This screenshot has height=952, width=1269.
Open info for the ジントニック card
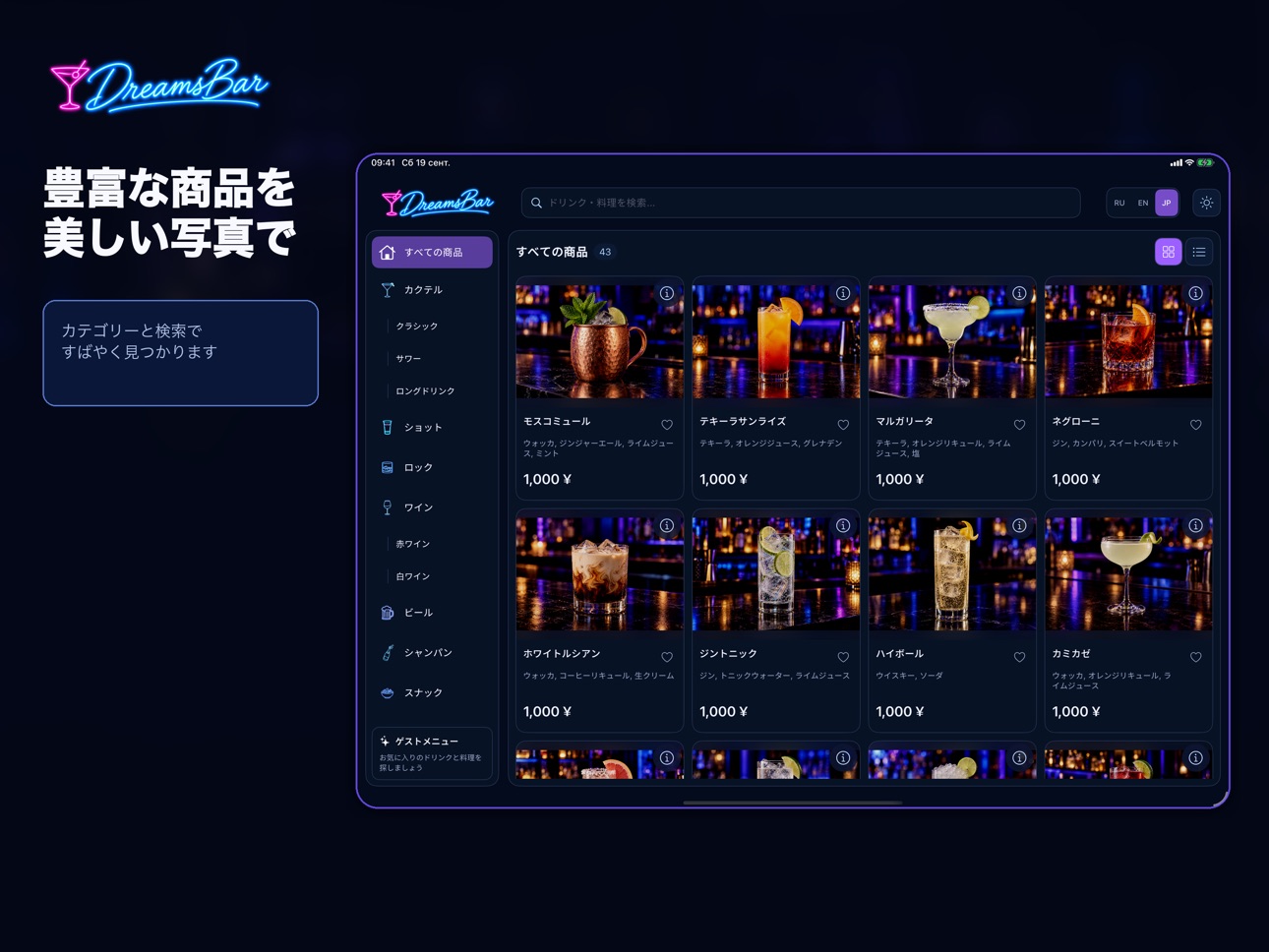[843, 525]
